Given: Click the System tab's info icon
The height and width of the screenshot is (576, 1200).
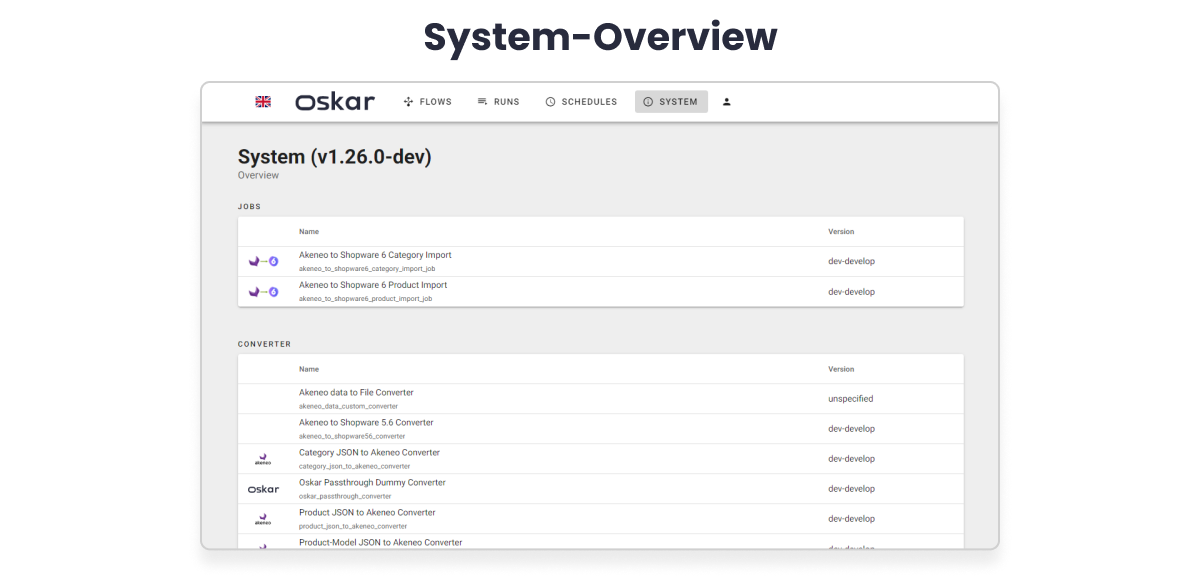Looking at the screenshot, I should tap(648, 102).
